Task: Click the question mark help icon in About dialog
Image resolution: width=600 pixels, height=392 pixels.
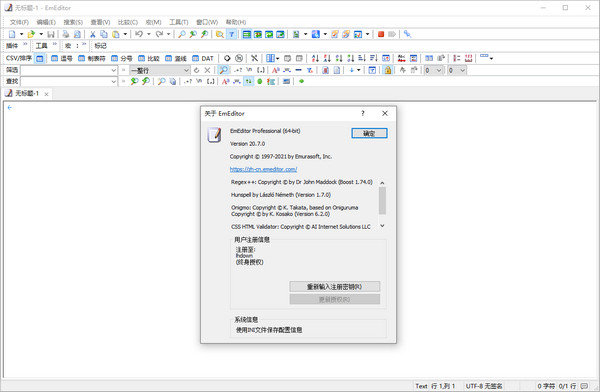Action: (362, 113)
